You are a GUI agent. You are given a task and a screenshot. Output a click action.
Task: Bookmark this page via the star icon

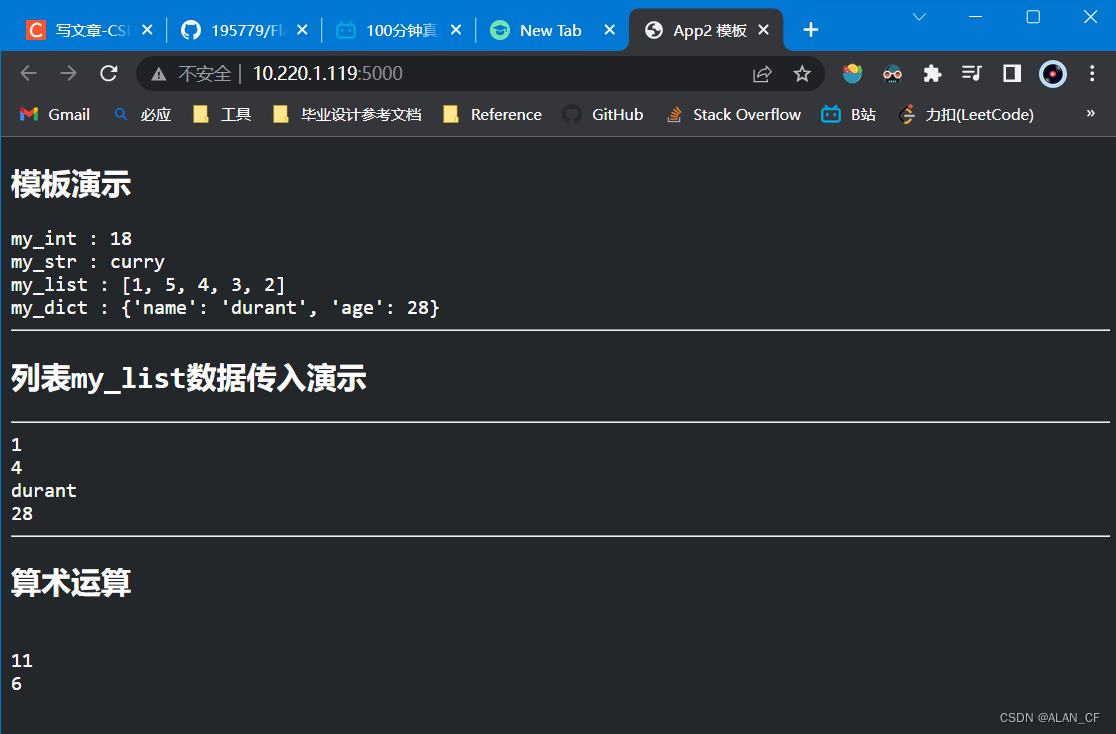pos(802,73)
